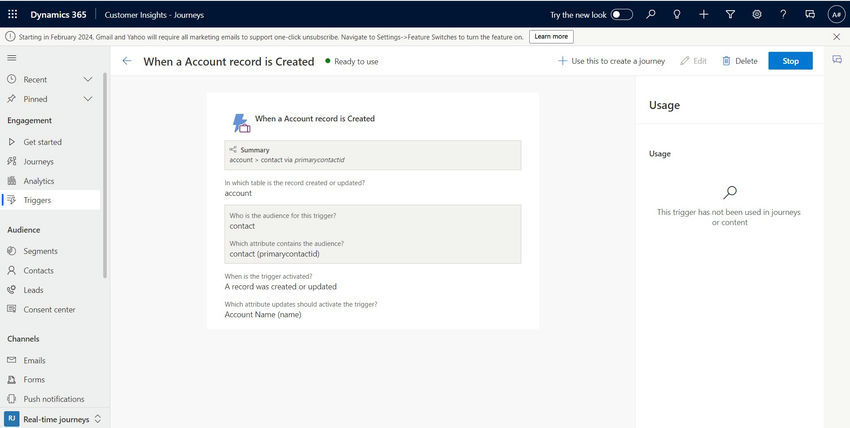Click the Stop button
Viewport: 850px width, 428px height.
click(790, 61)
